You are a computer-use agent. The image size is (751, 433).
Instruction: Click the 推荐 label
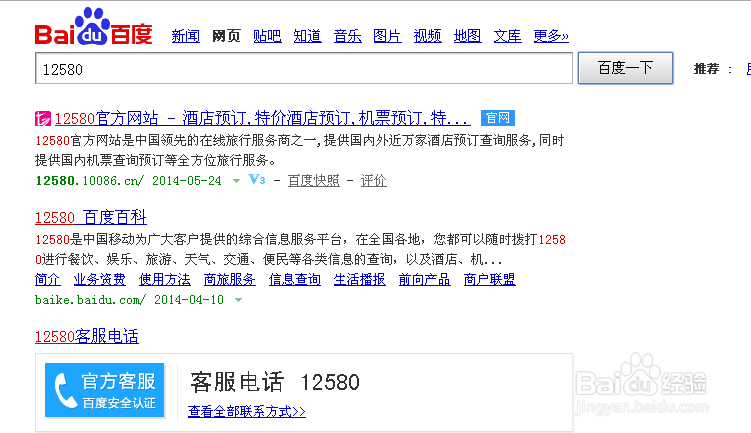click(x=706, y=69)
